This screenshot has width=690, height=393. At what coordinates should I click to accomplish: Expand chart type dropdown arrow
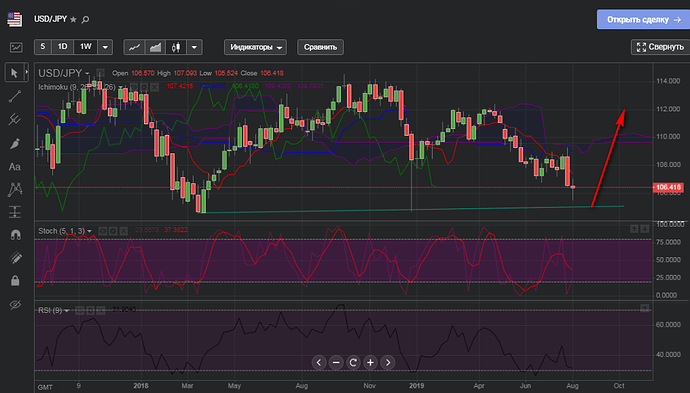(x=194, y=47)
